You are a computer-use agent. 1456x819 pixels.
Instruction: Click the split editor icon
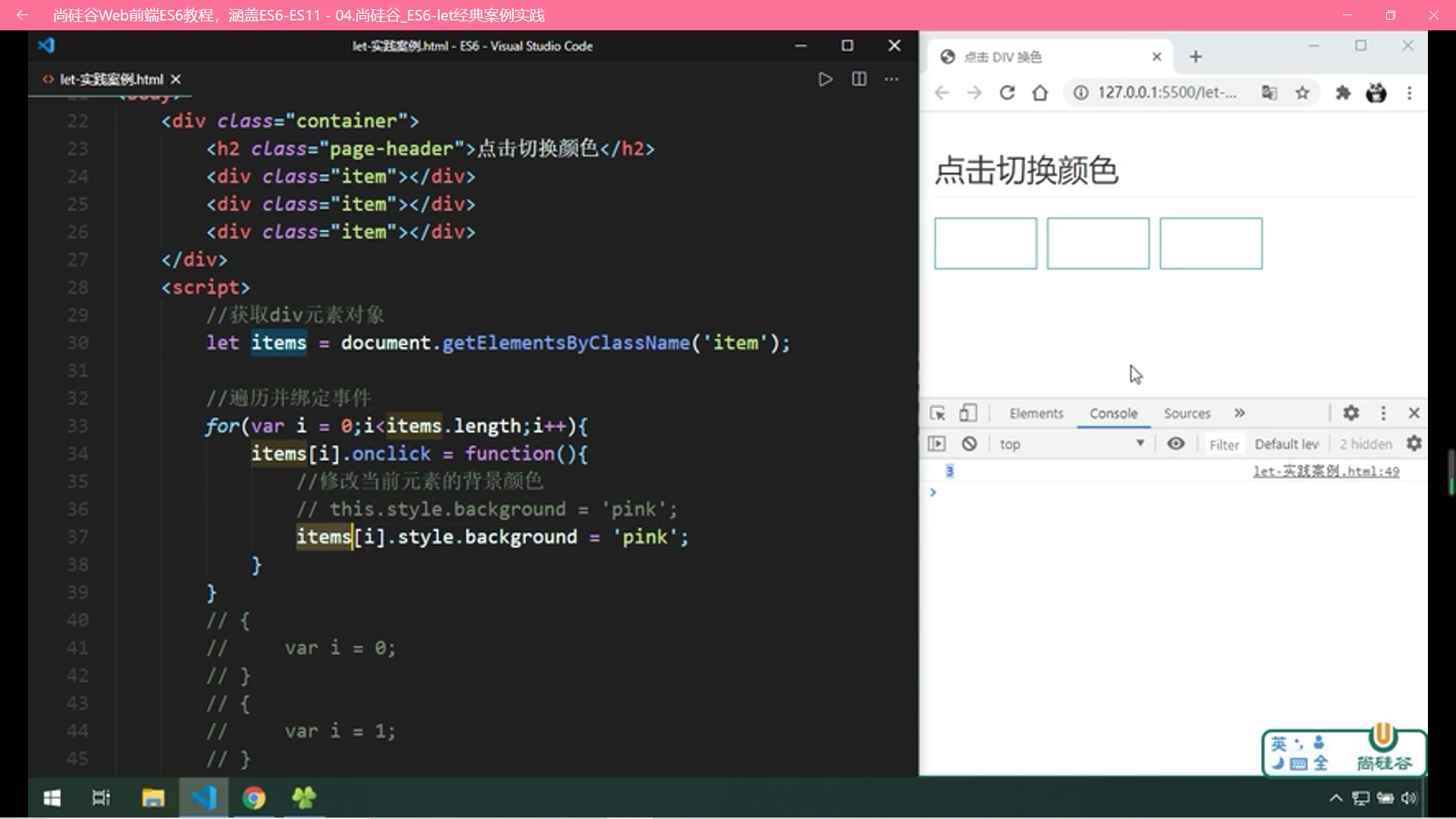[858, 79]
